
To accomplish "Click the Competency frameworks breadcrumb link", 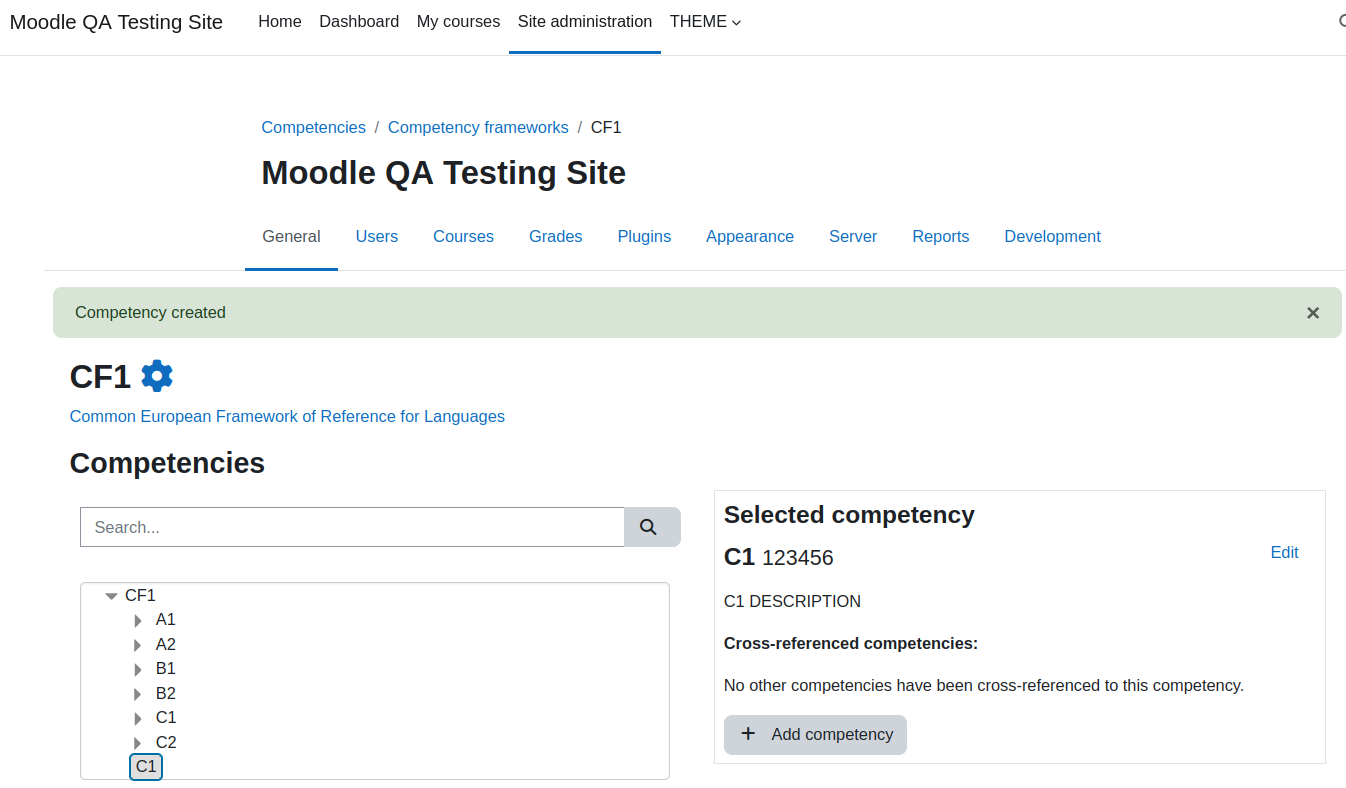I will 478,127.
